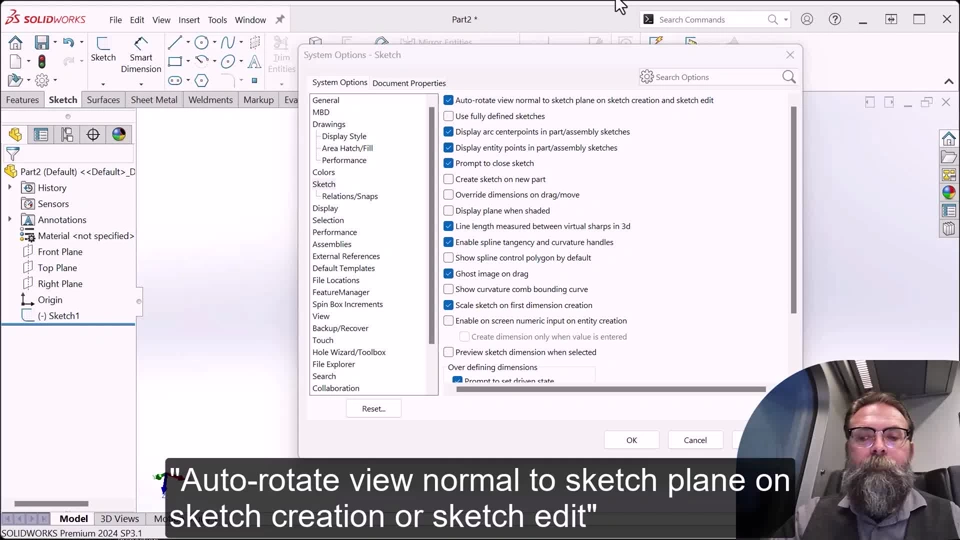Toggle Ghost image on drag
Screen dimensions: 960x540
tap(448, 274)
